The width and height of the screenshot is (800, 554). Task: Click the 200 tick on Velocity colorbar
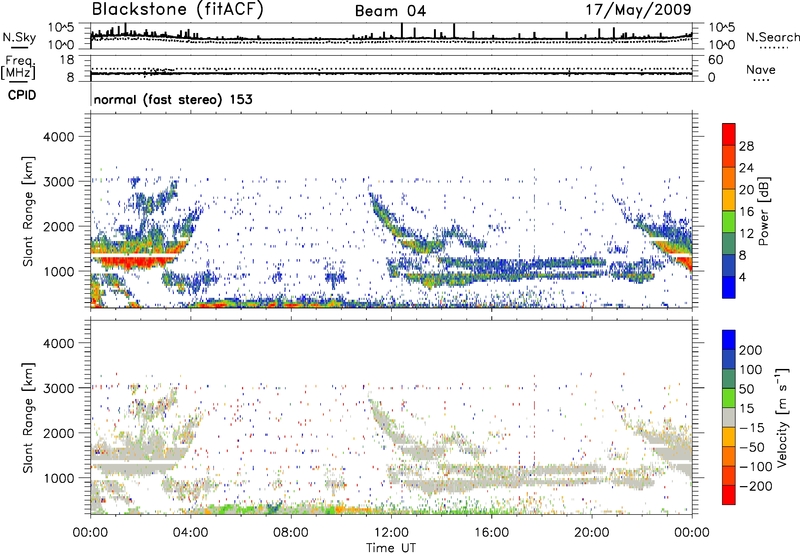[751, 350]
